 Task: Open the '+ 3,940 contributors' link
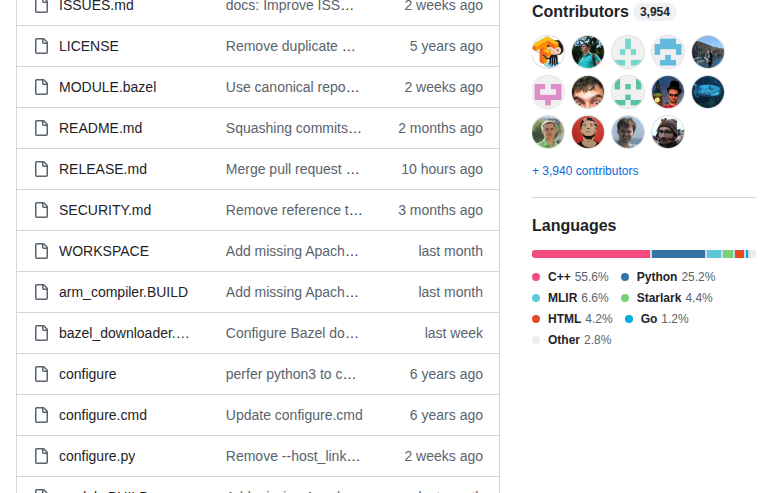tap(585, 171)
